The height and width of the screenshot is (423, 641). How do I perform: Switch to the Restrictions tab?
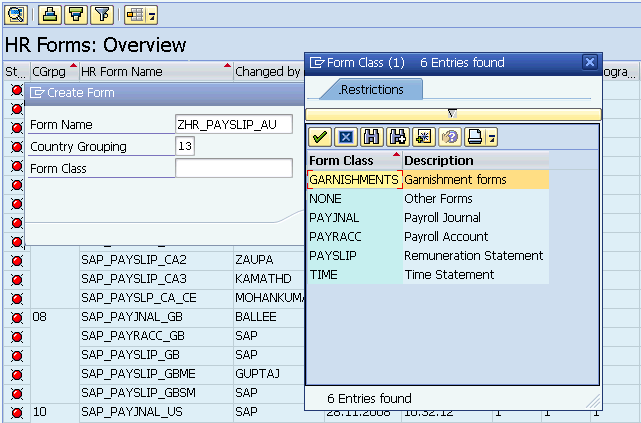coord(371,90)
